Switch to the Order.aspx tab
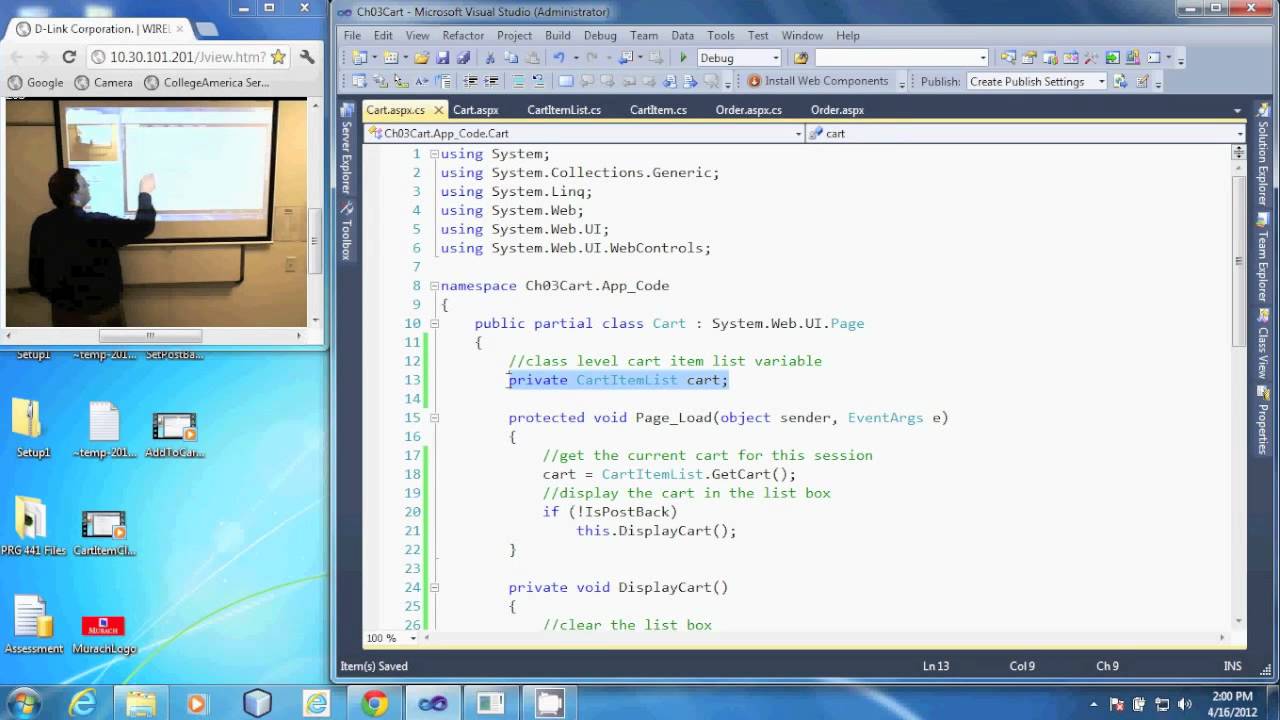Viewport: 1280px width, 720px height. tap(837, 110)
